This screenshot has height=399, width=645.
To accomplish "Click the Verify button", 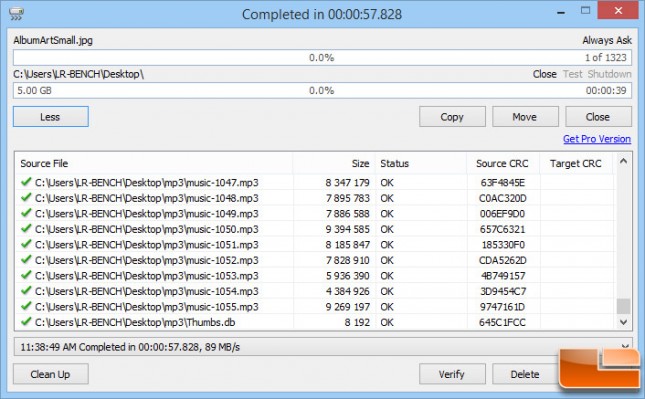I will (x=452, y=374).
